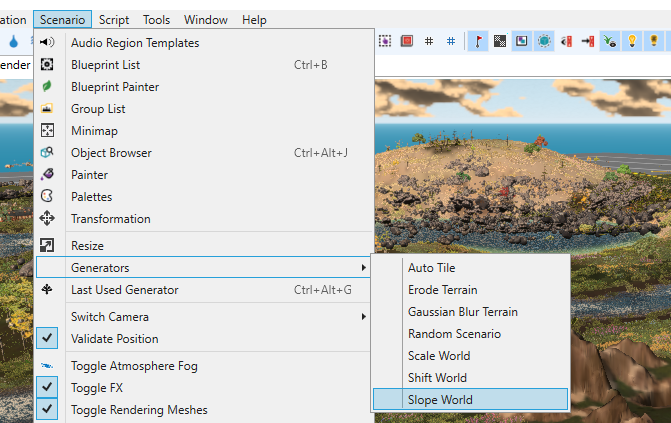Click the red square toolbar icon
The height and width of the screenshot is (423, 671).
tap(407, 41)
